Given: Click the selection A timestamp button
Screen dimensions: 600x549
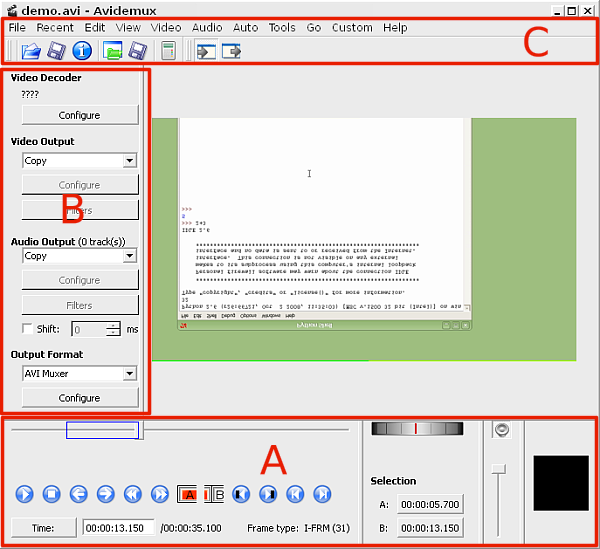Looking at the screenshot, I should point(429,505).
